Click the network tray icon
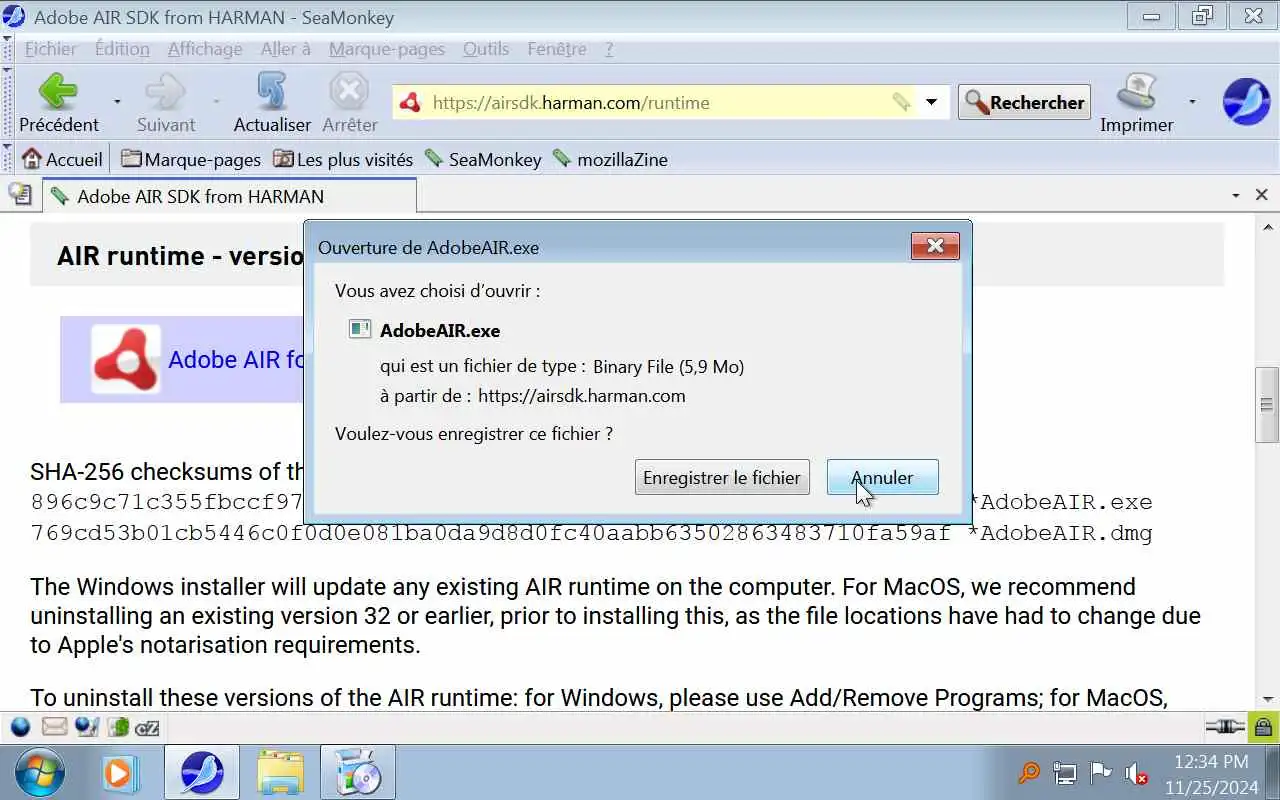Image resolution: width=1280 pixels, height=800 pixels. pyautogui.click(x=1065, y=773)
